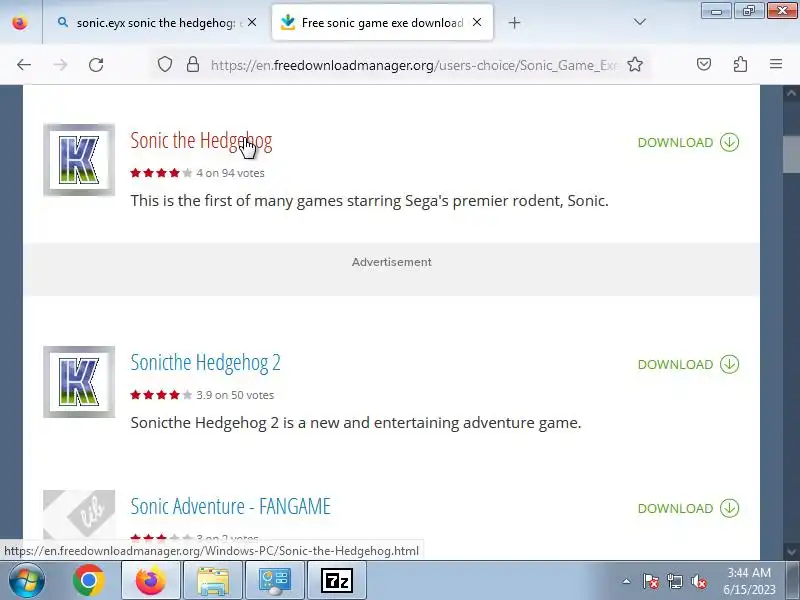The height and width of the screenshot is (600, 800).
Task: Download Sonic Adventure - FANGAME
Action: pos(688,508)
